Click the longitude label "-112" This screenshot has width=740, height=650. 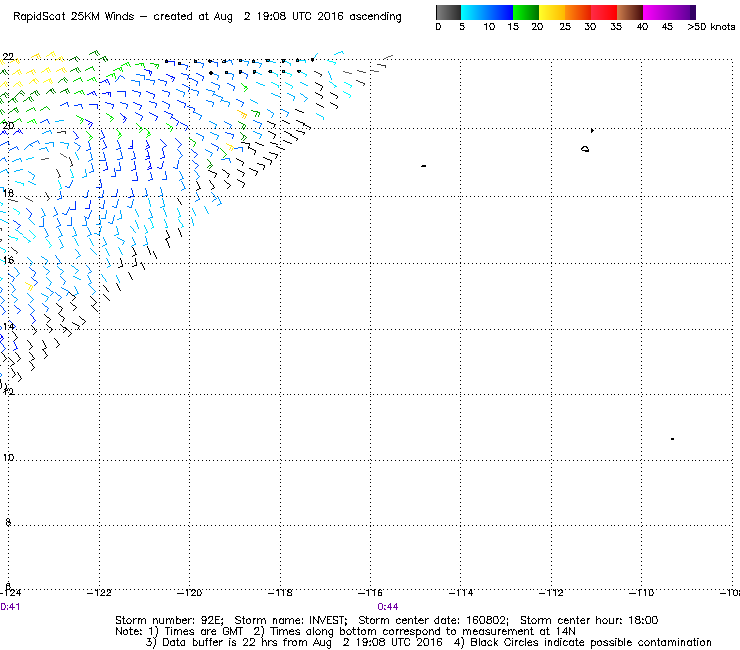coord(551,593)
